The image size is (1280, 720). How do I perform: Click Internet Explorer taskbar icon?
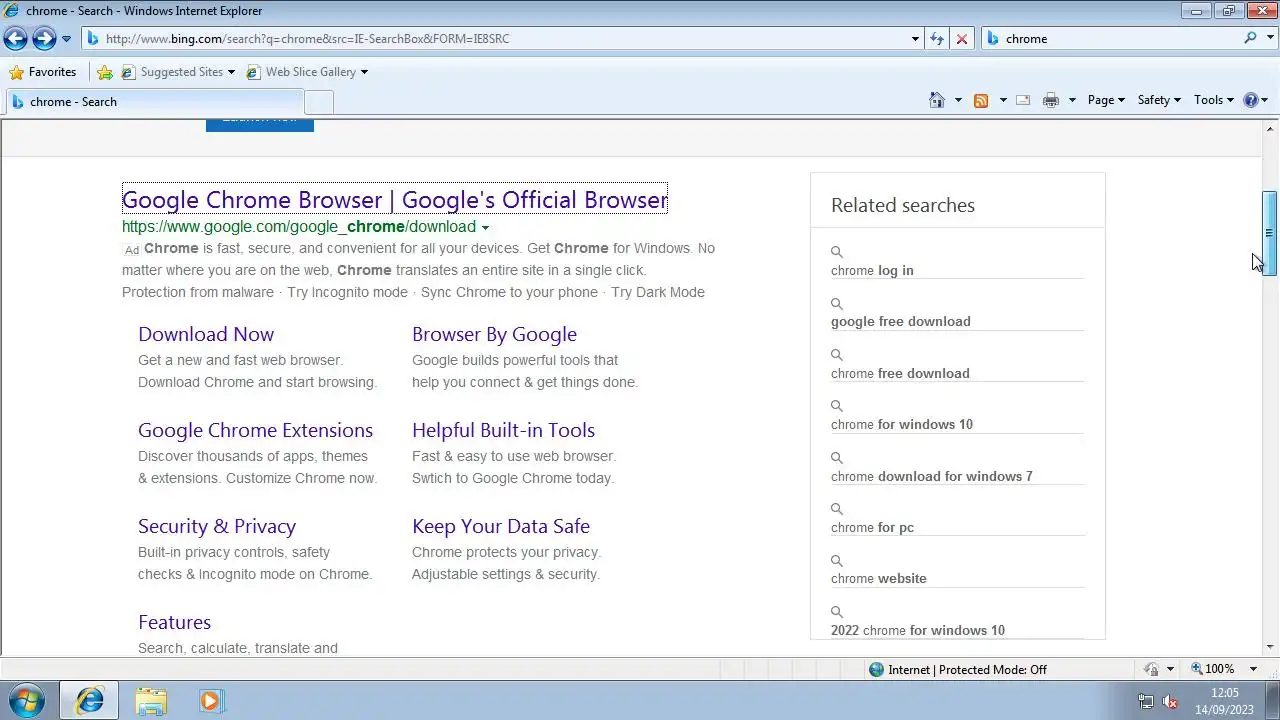coord(89,701)
